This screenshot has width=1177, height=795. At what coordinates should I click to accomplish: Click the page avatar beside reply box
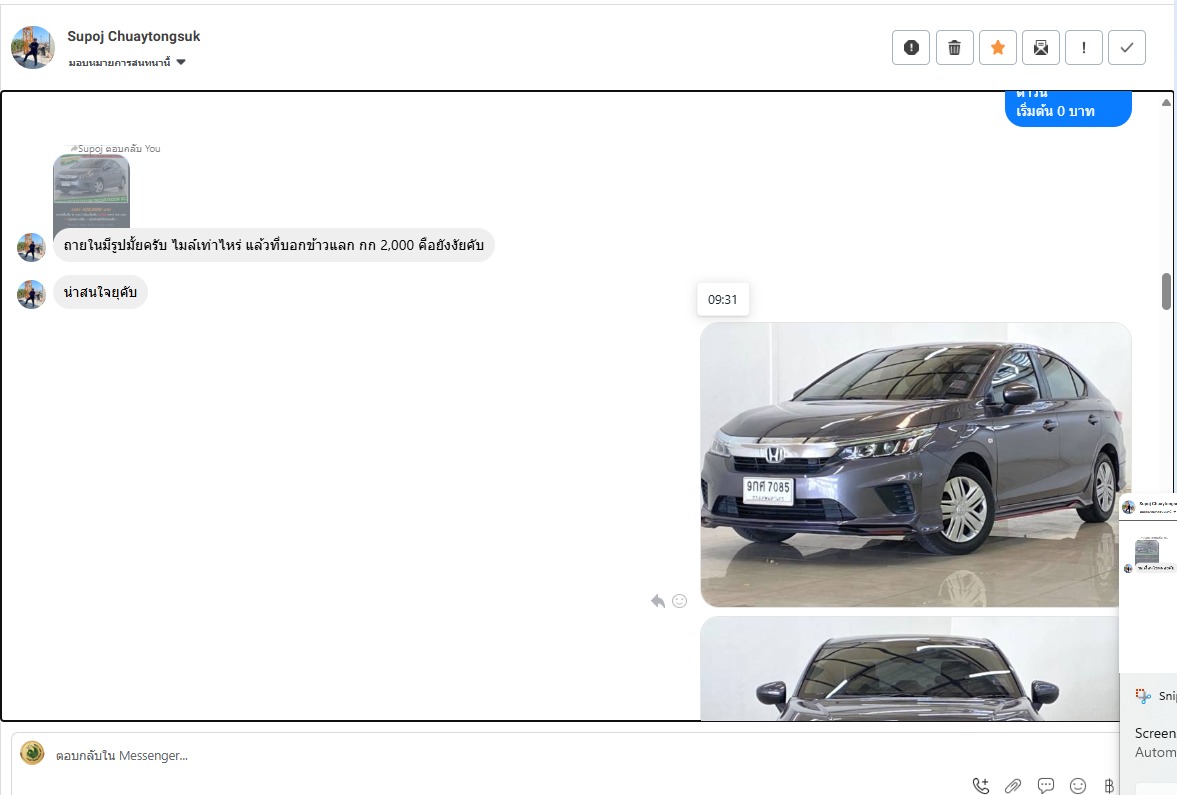(x=32, y=753)
